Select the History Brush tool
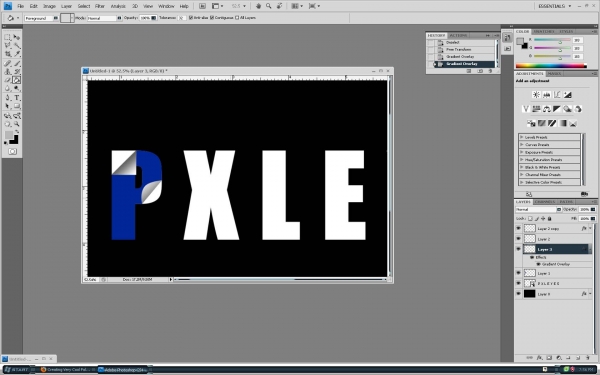600x375 pixels. 17,72
